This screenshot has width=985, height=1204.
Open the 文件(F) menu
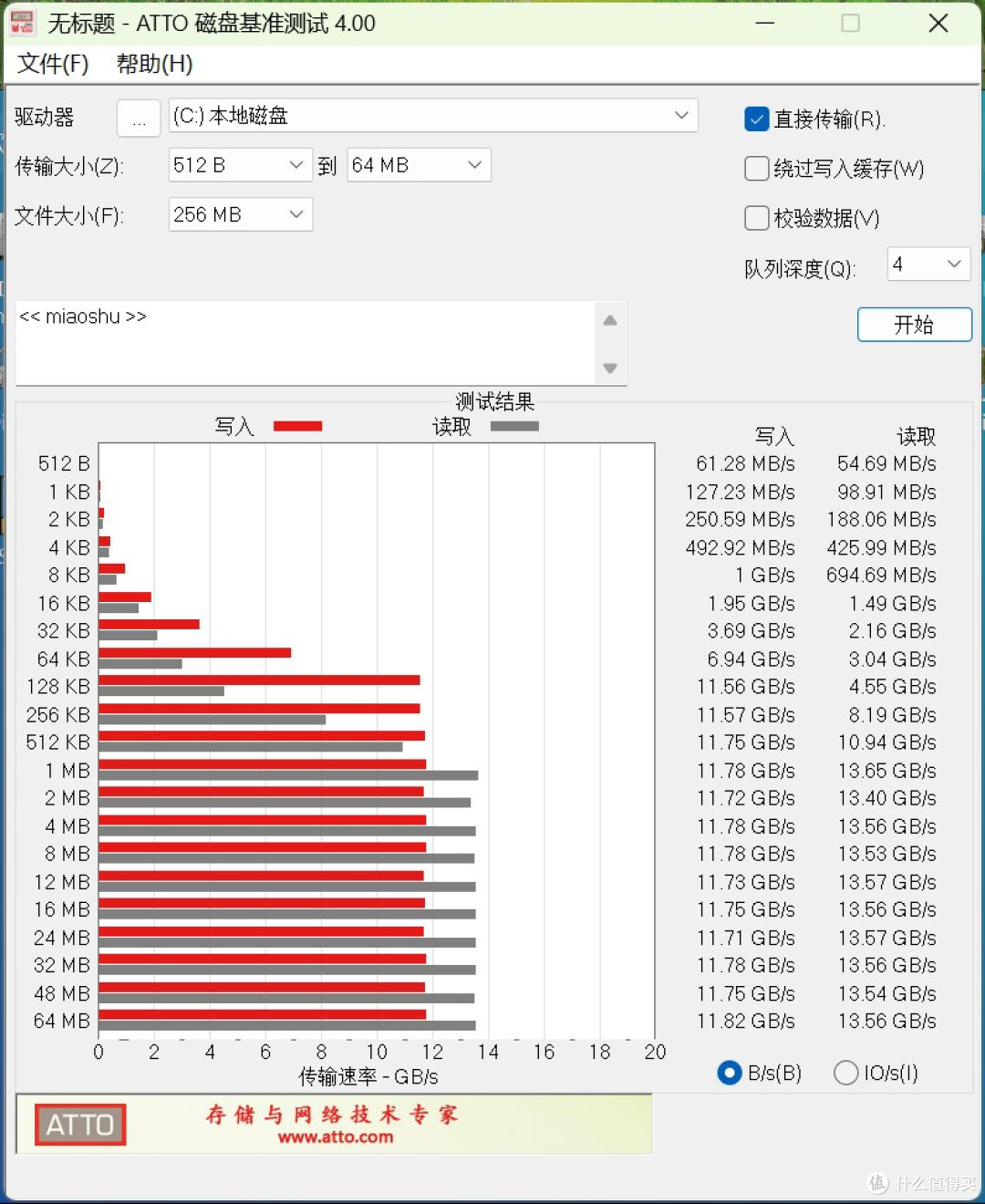[x=53, y=64]
